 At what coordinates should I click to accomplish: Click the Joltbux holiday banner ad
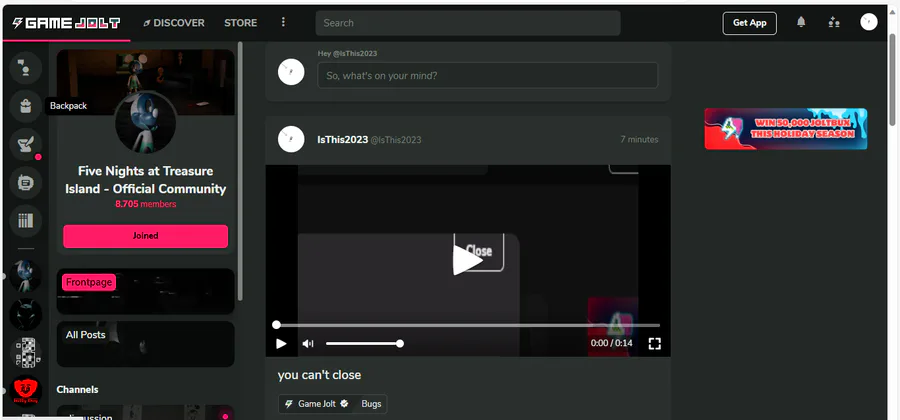click(x=786, y=129)
